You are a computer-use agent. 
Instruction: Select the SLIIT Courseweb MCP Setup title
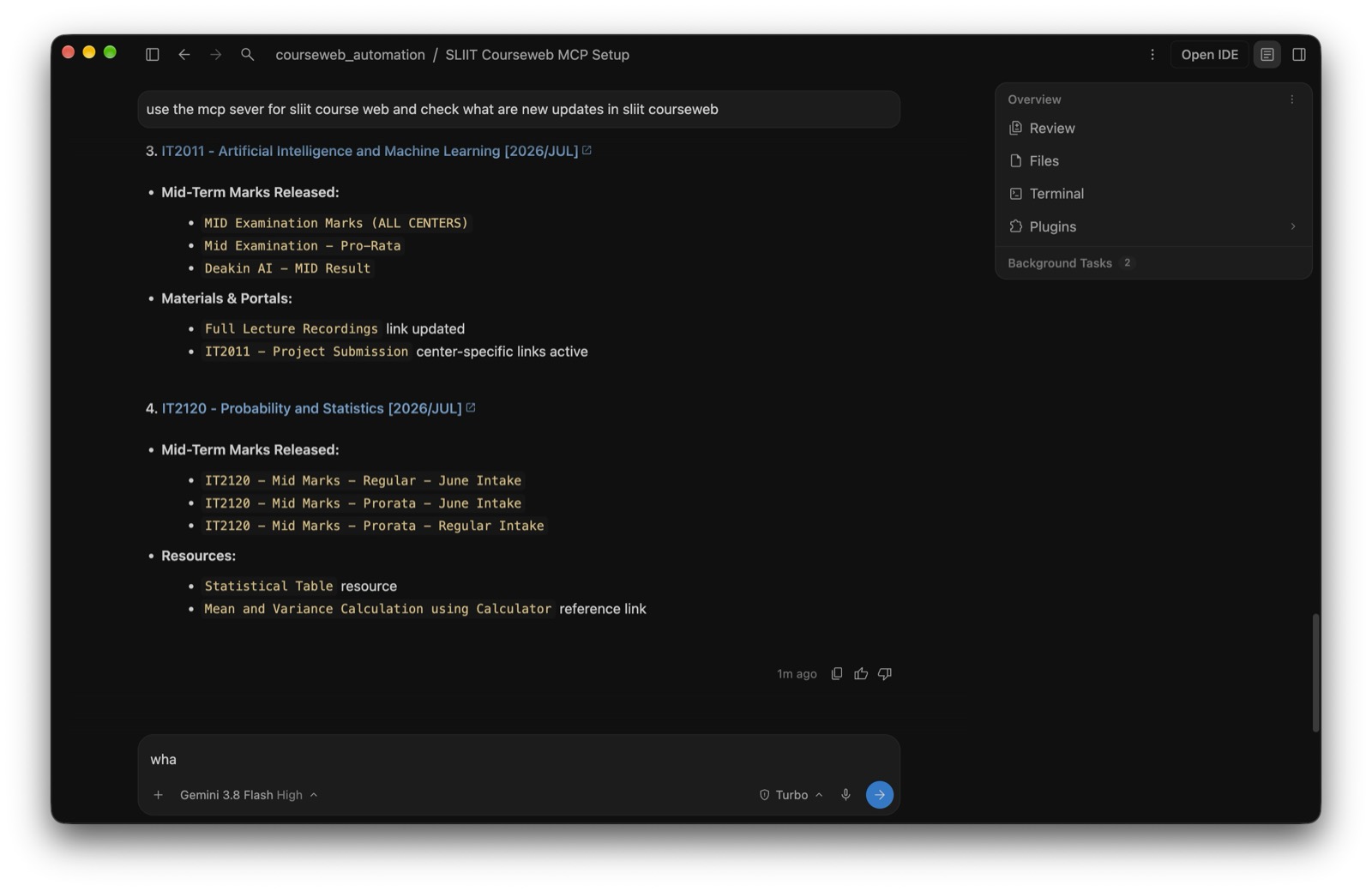point(537,54)
